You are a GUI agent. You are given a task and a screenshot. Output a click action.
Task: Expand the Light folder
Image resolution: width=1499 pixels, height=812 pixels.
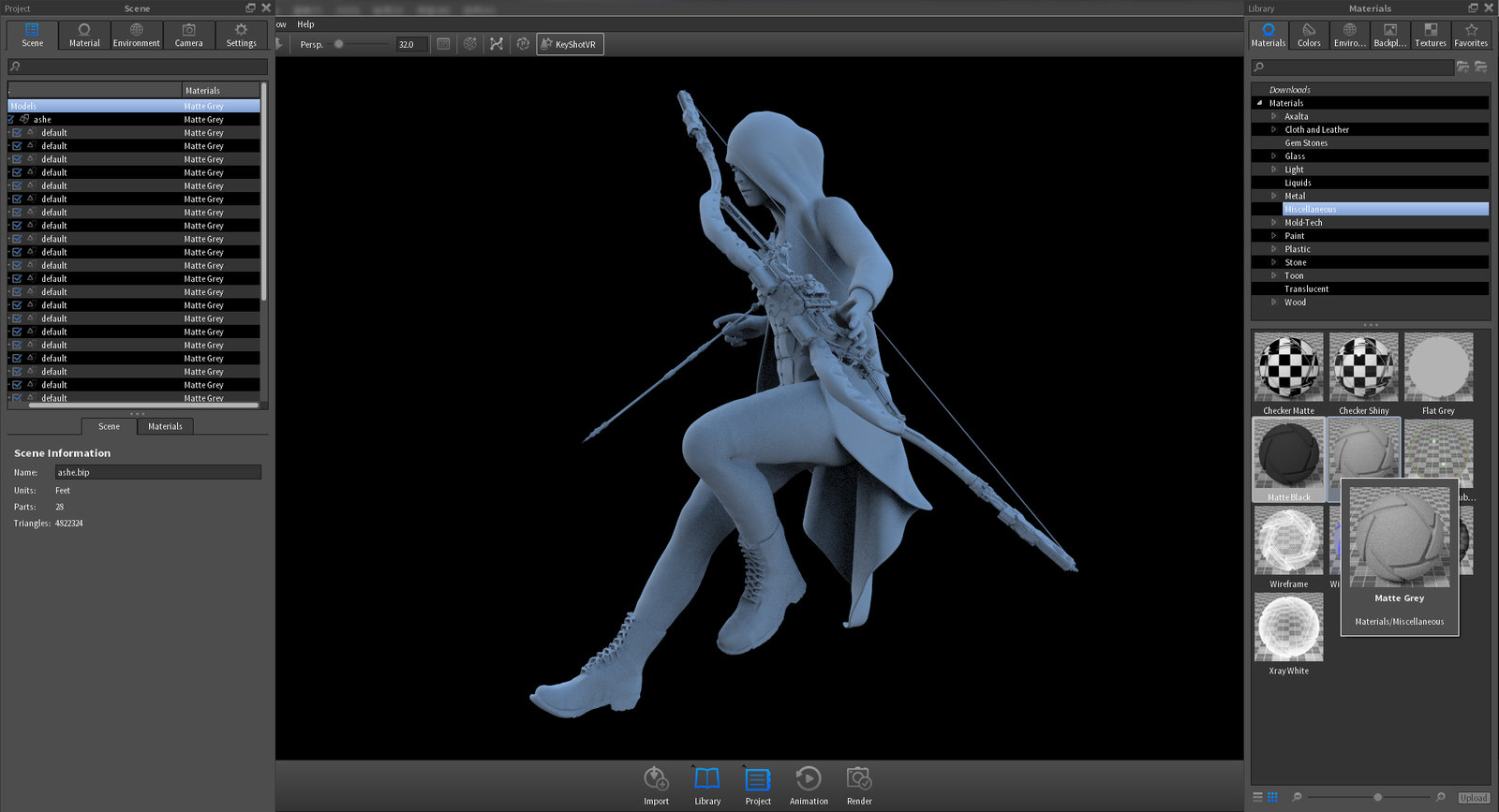point(1274,170)
